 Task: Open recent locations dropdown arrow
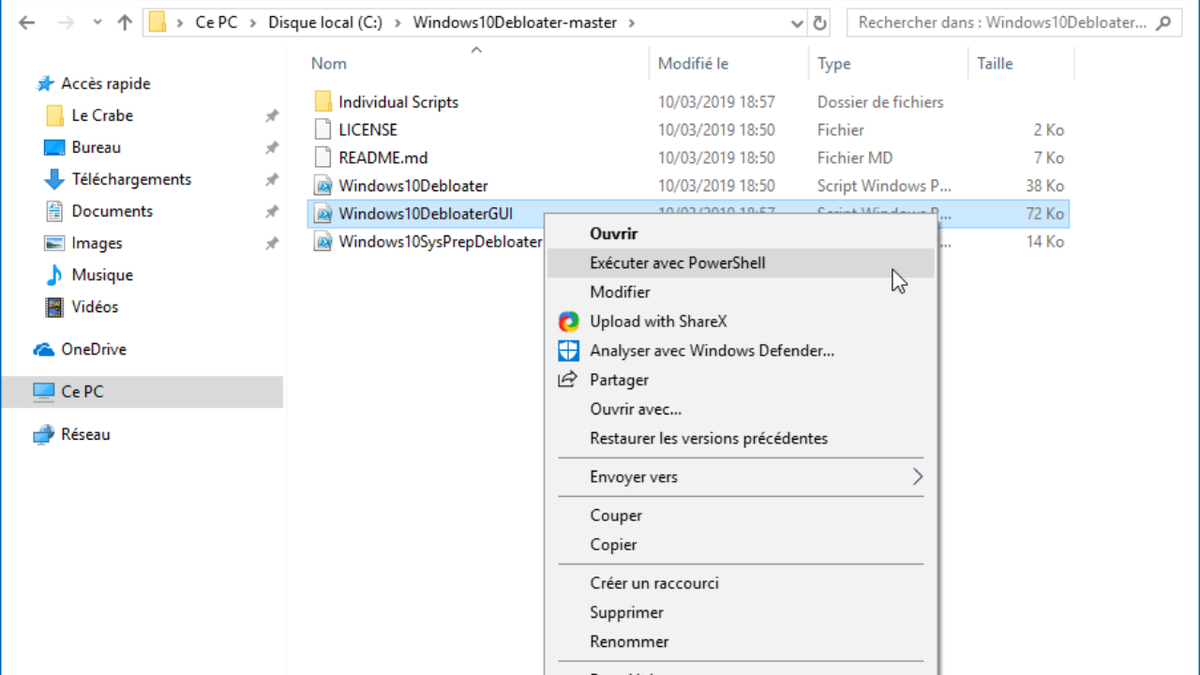(95, 23)
